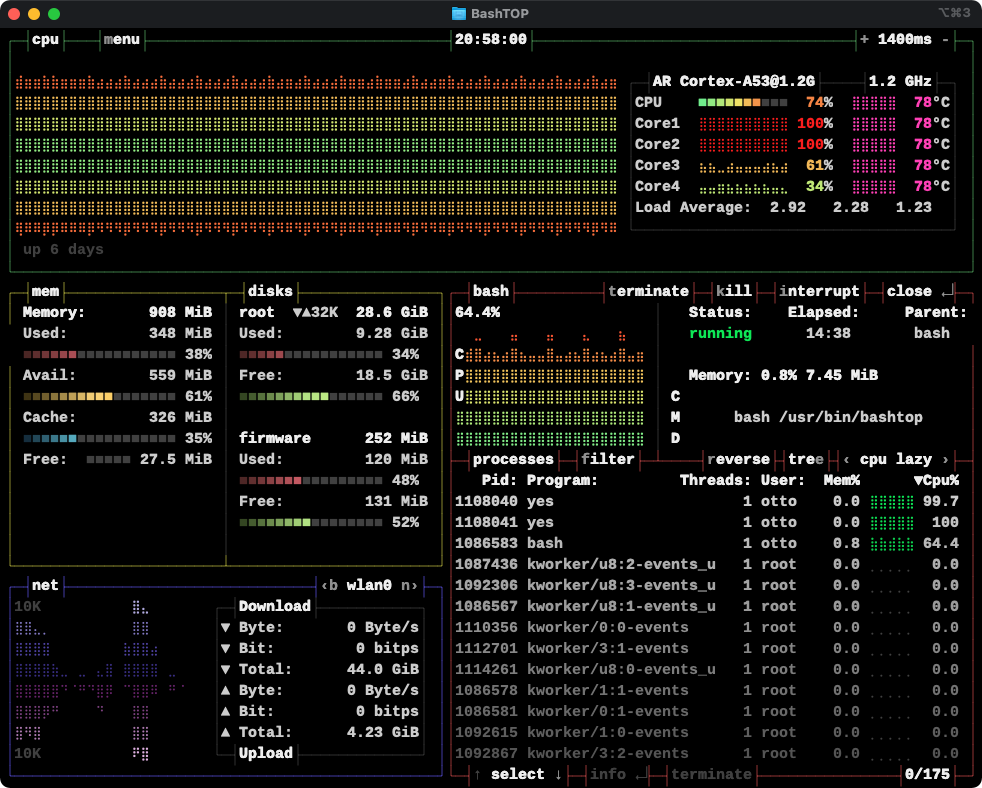Image resolution: width=982 pixels, height=788 pixels.
Task: Select the kworker/u8:3-events_u process row
Action: tap(706, 586)
